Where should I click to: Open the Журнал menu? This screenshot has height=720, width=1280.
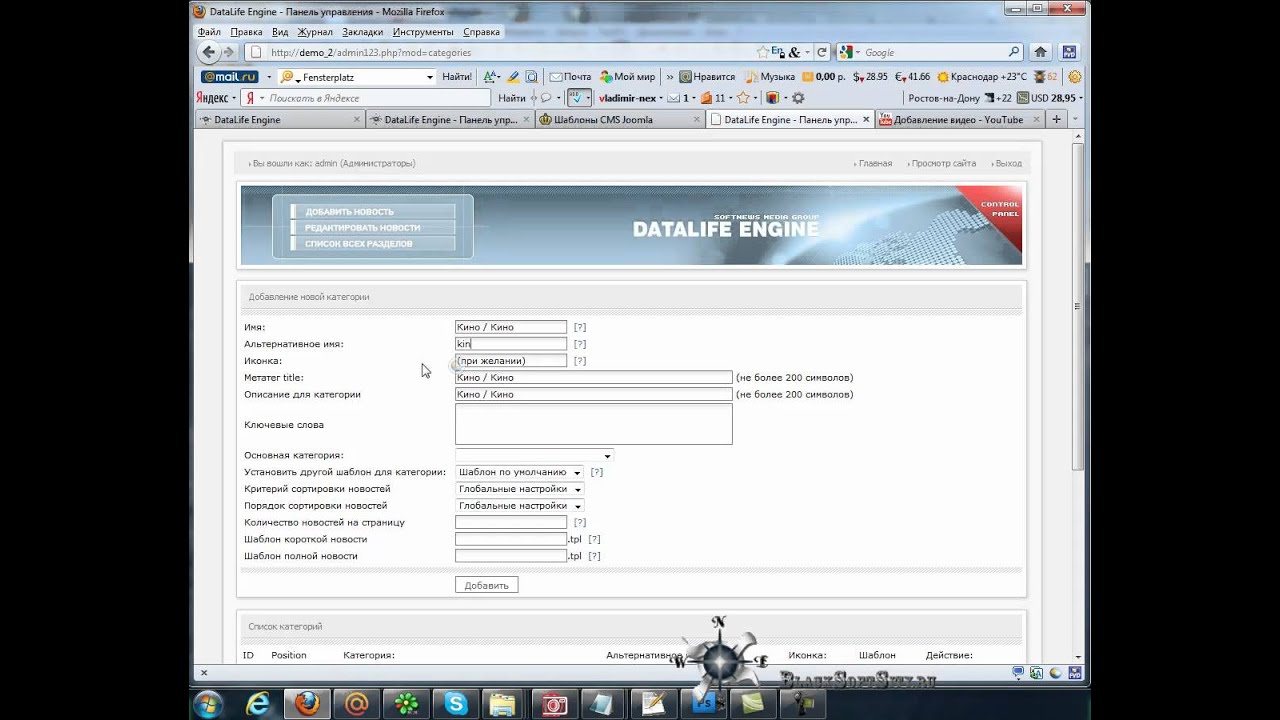click(315, 32)
